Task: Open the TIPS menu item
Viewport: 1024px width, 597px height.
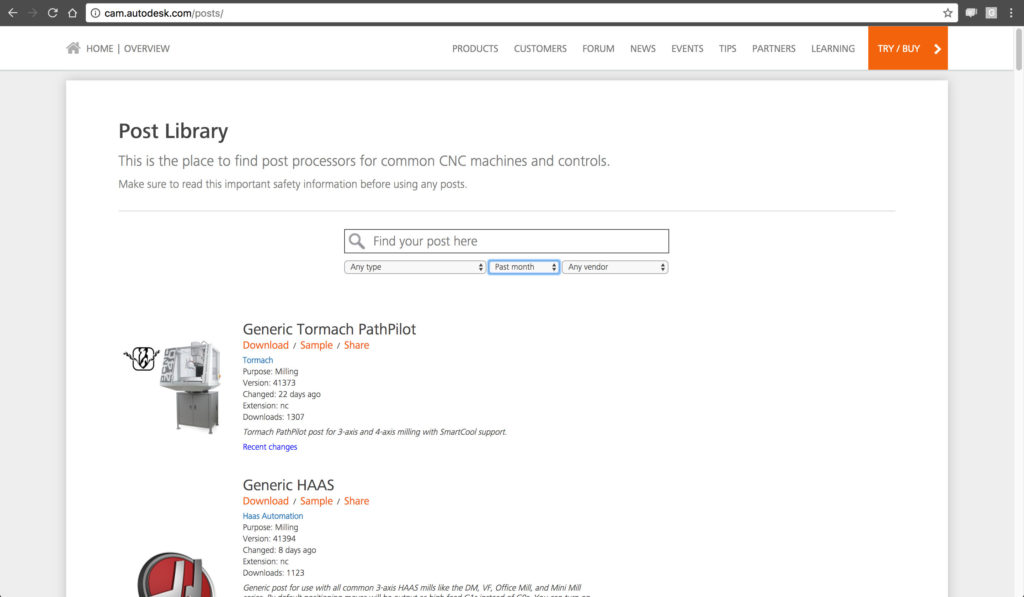Action: coord(728,48)
